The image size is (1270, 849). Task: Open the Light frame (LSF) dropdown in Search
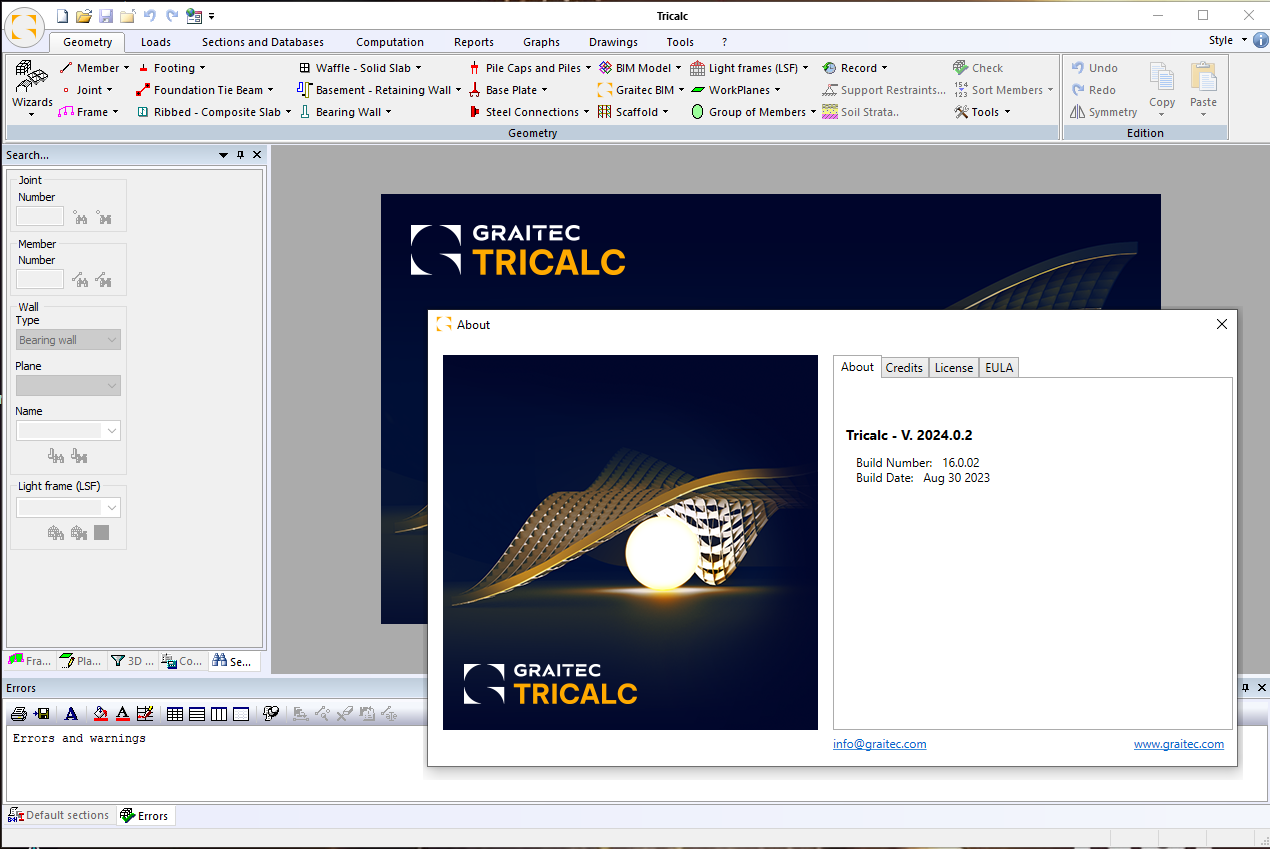click(x=69, y=508)
